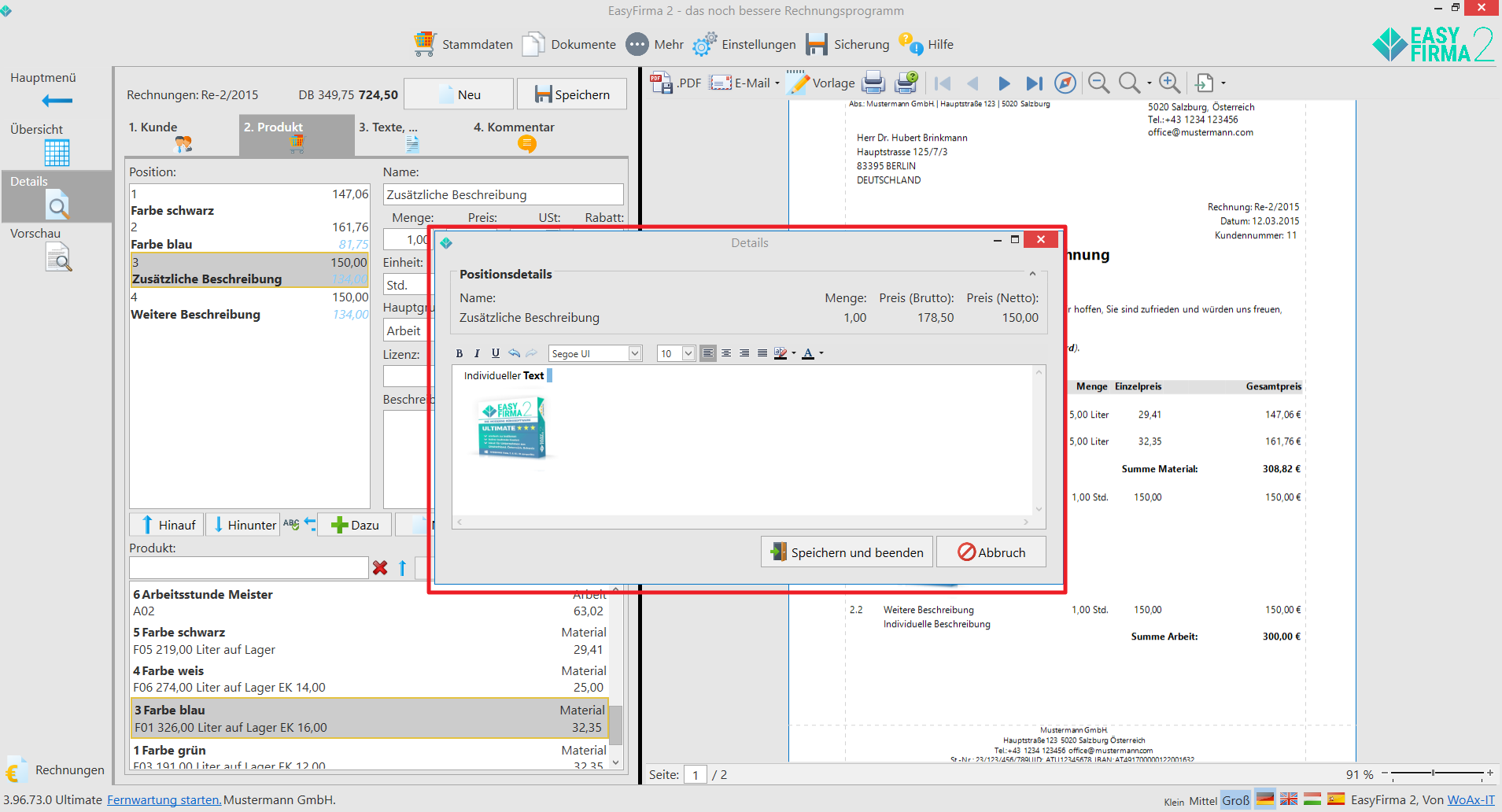Click the zoom magnifier icon
This screenshot has width=1502, height=812.
tap(1129, 83)
